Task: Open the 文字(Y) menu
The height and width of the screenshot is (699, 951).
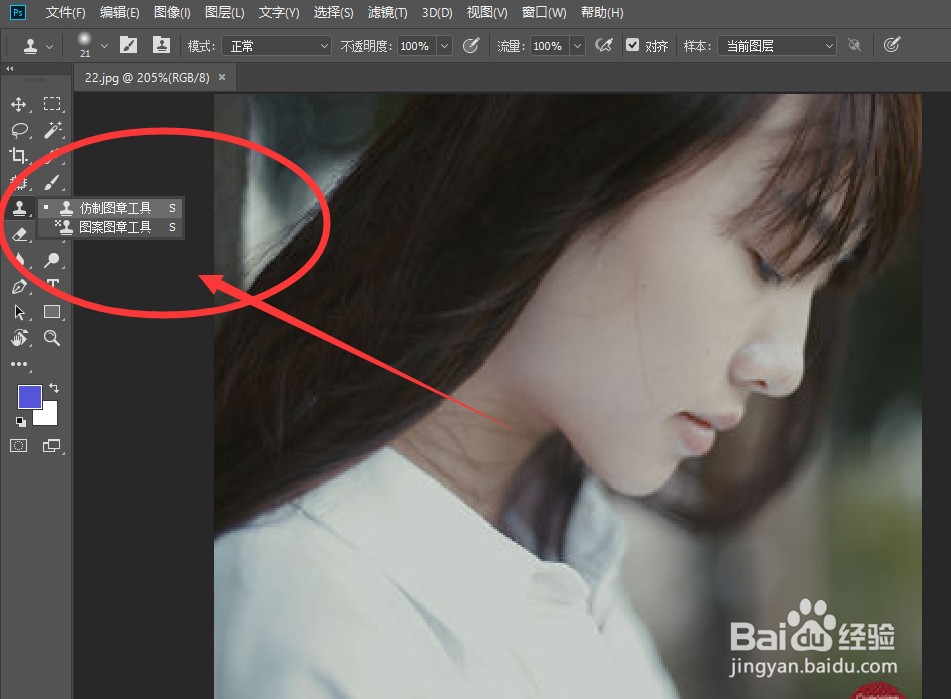Action: tap(279, 13)
